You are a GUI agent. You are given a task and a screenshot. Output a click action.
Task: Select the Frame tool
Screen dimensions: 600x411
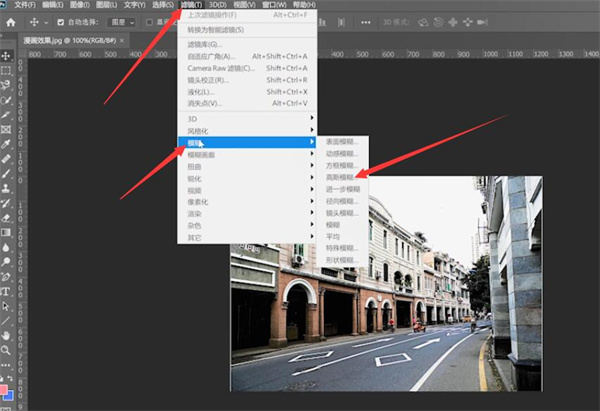pos(6,129)
